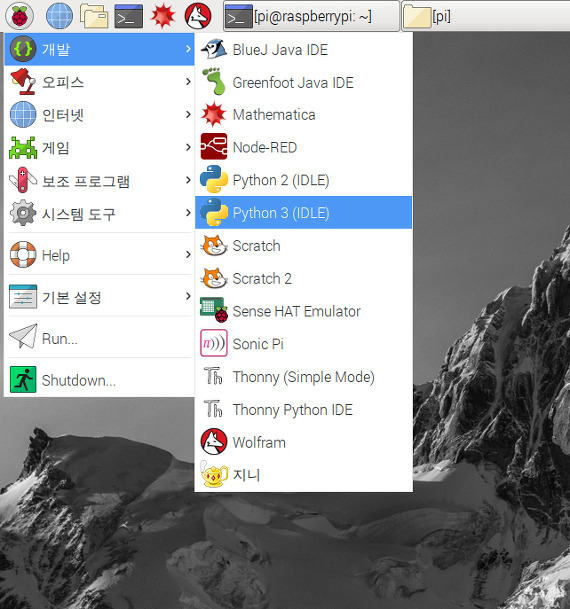
Task: Choose Shutdown... from the main menu
Action: 99,380
